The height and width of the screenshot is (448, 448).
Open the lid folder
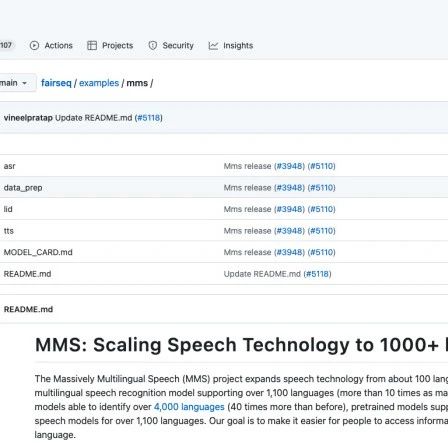pyautogui.click(x=8, y=209)
